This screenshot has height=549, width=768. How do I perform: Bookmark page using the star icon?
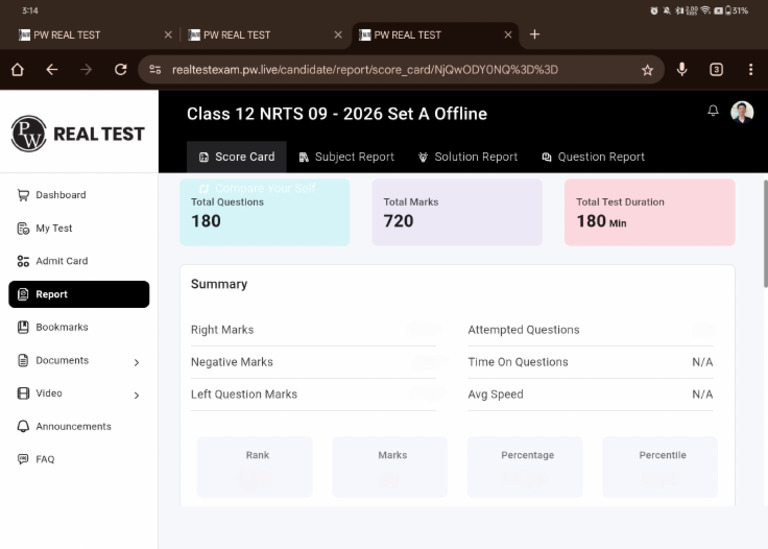647,70
